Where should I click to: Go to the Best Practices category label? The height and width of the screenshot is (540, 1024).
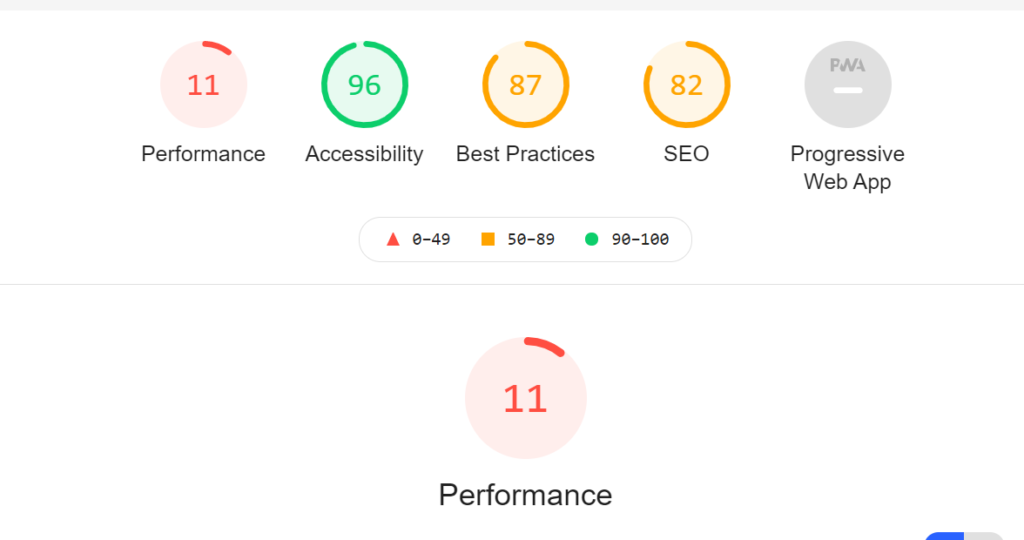pos(525,154)
